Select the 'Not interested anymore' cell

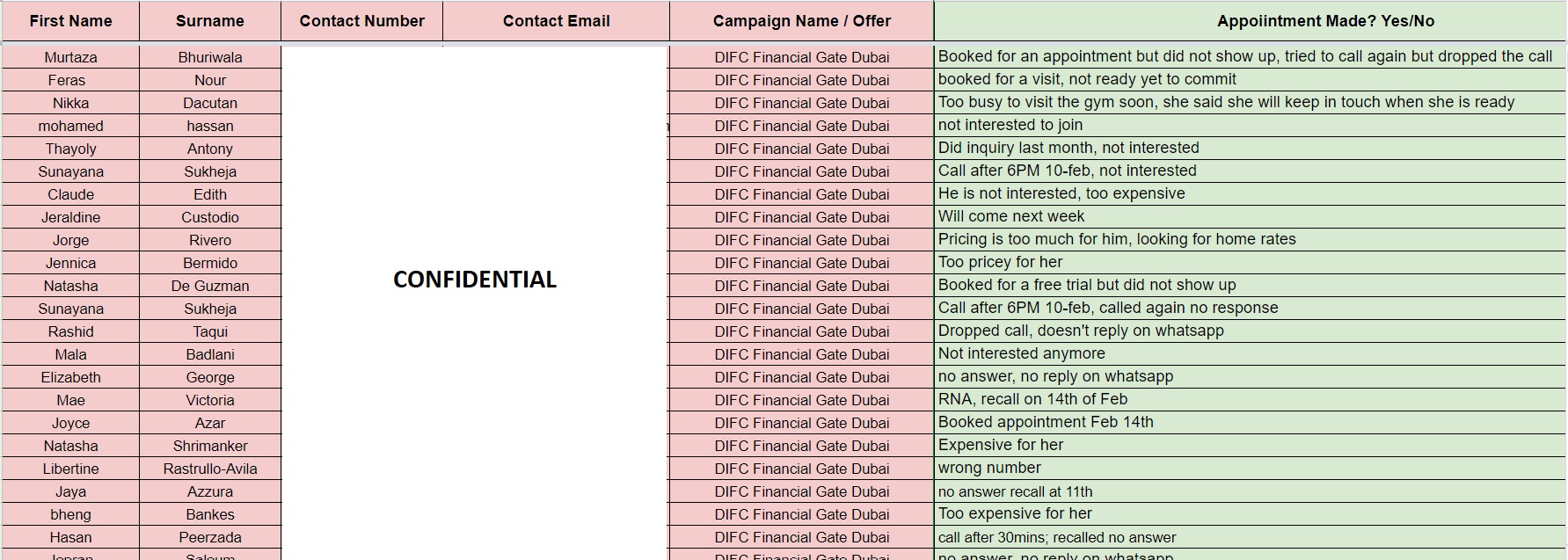click(1022, 354)
